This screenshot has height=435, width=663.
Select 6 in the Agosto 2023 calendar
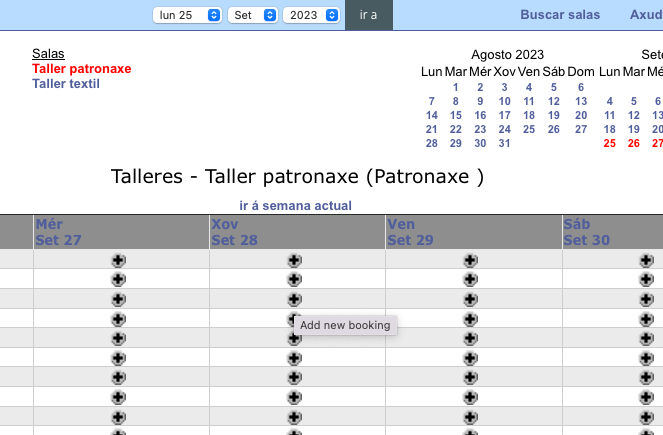(581, 87)
